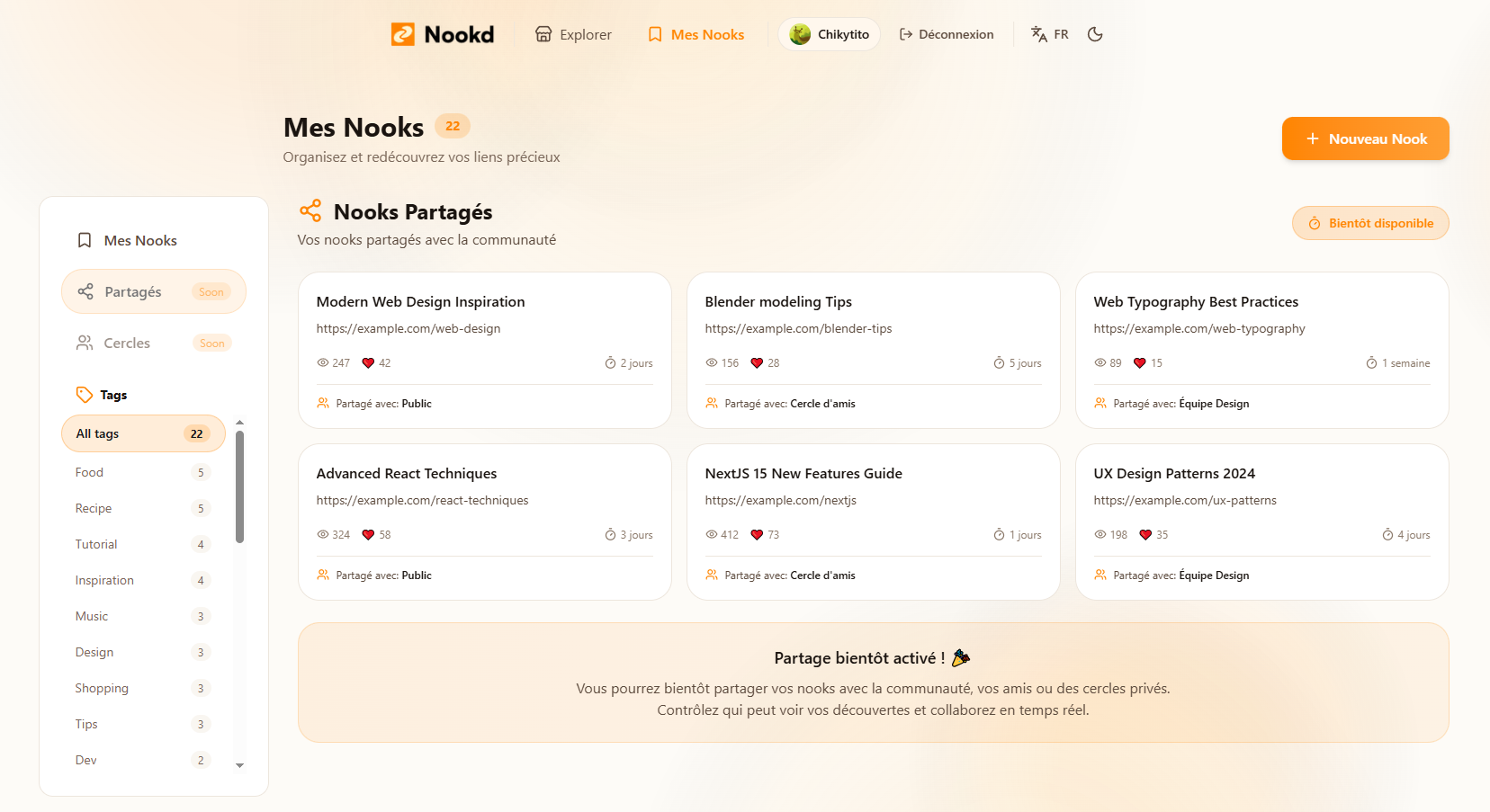Toggle dark mode with the moon icon
This screenshot has height=812, width=1490.
click(x=1095, y=33)
